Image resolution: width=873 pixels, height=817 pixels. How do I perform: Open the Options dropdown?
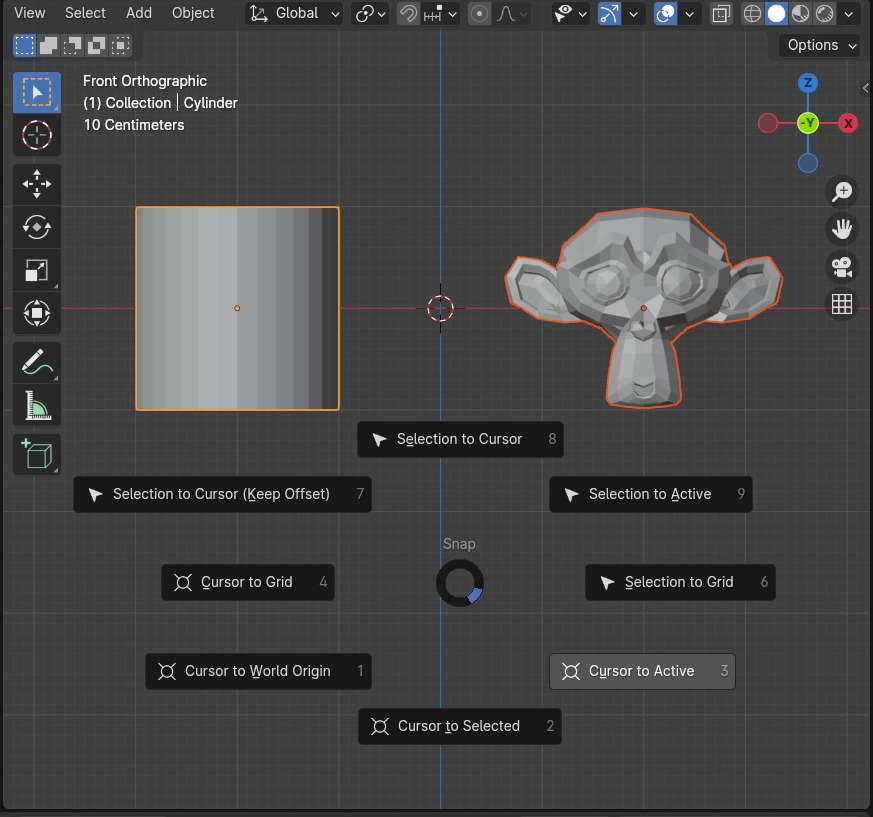[x=822, y=45]
